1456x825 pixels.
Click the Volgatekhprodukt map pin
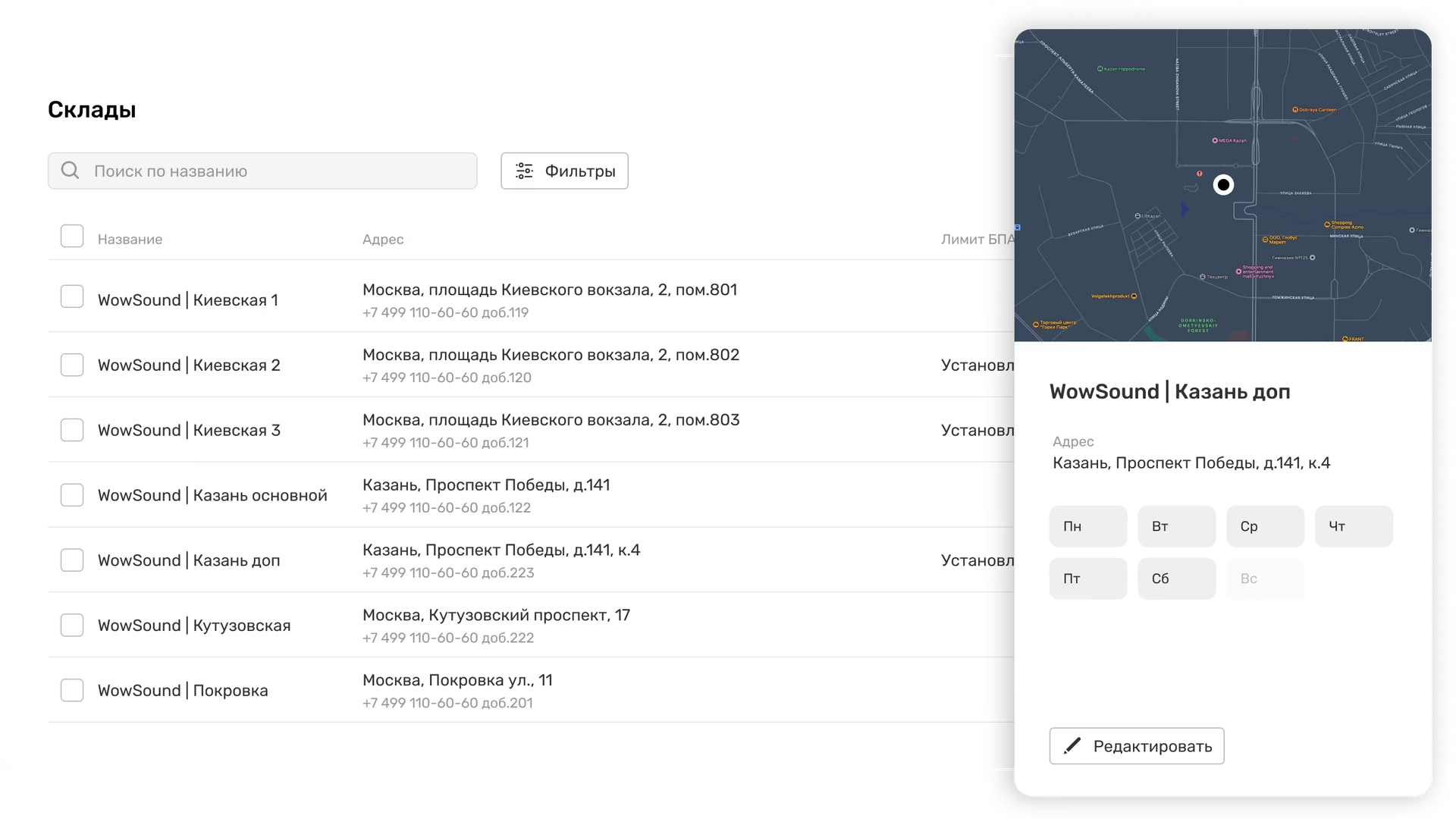tap(1134, 296)
